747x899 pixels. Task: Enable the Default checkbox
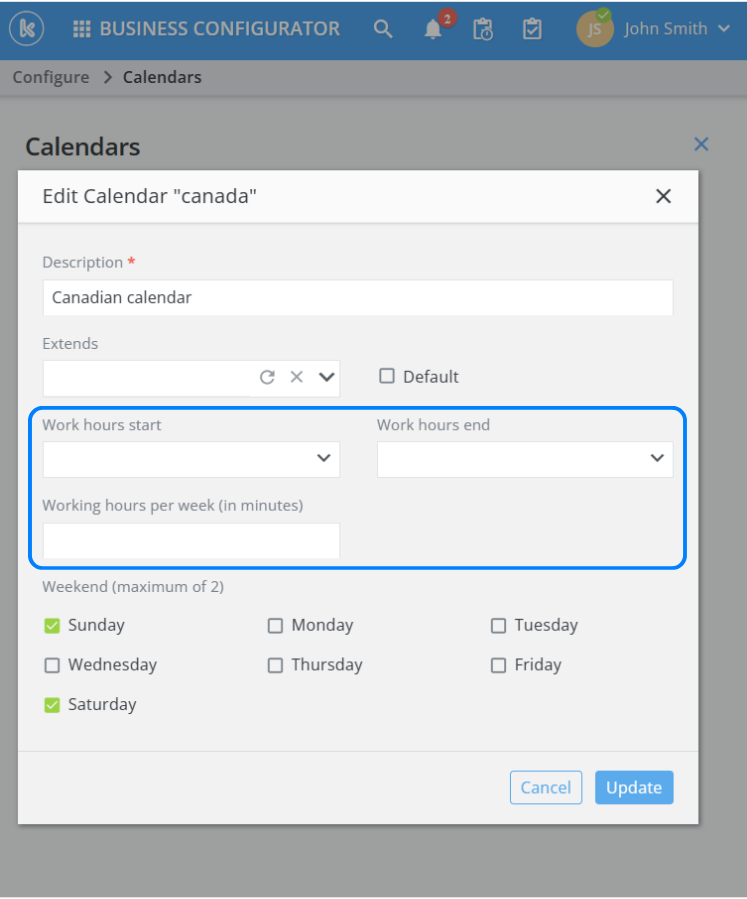(x=387, y=377)
